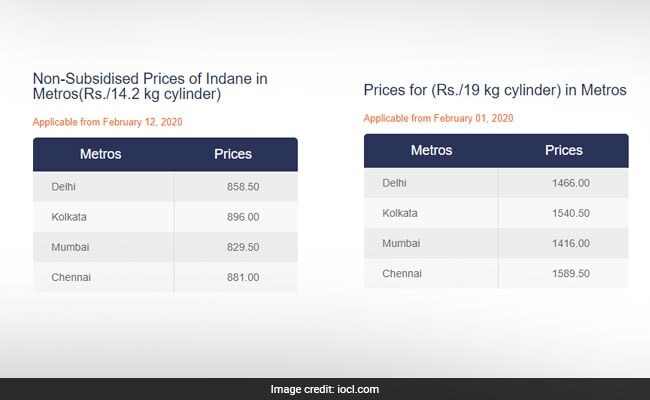Select the 'Applicable from February 01, 2020' text
The image size is (650, 400).
(x=438, y=118)
